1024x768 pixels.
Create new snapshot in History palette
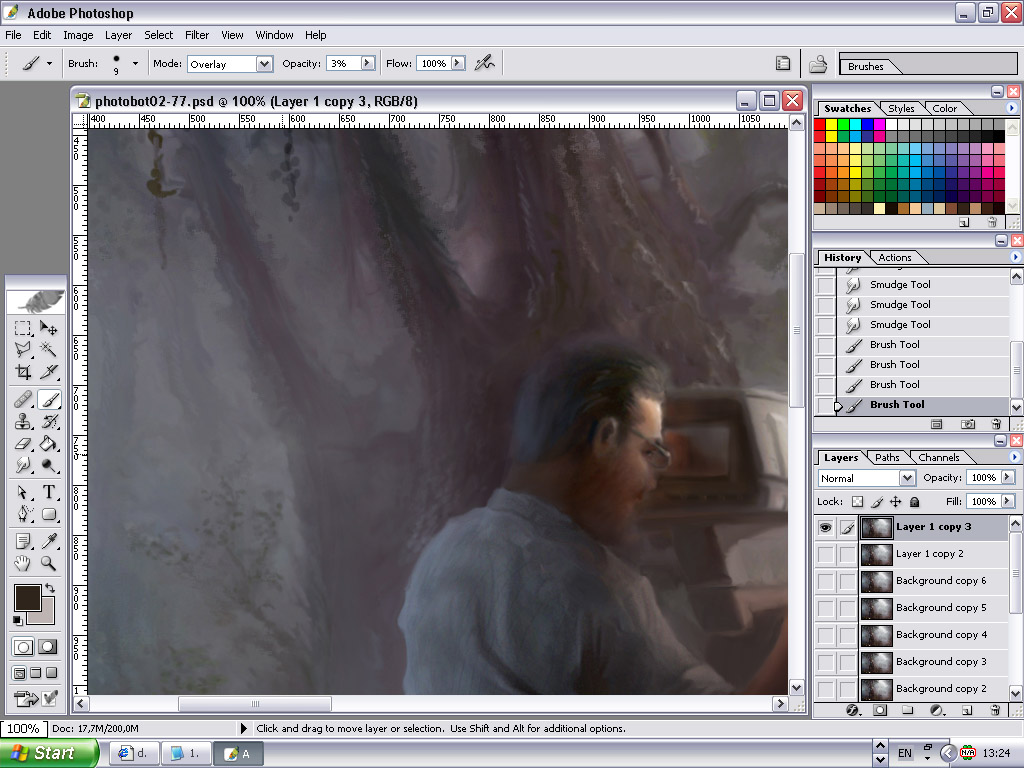(x=968, y=424)
